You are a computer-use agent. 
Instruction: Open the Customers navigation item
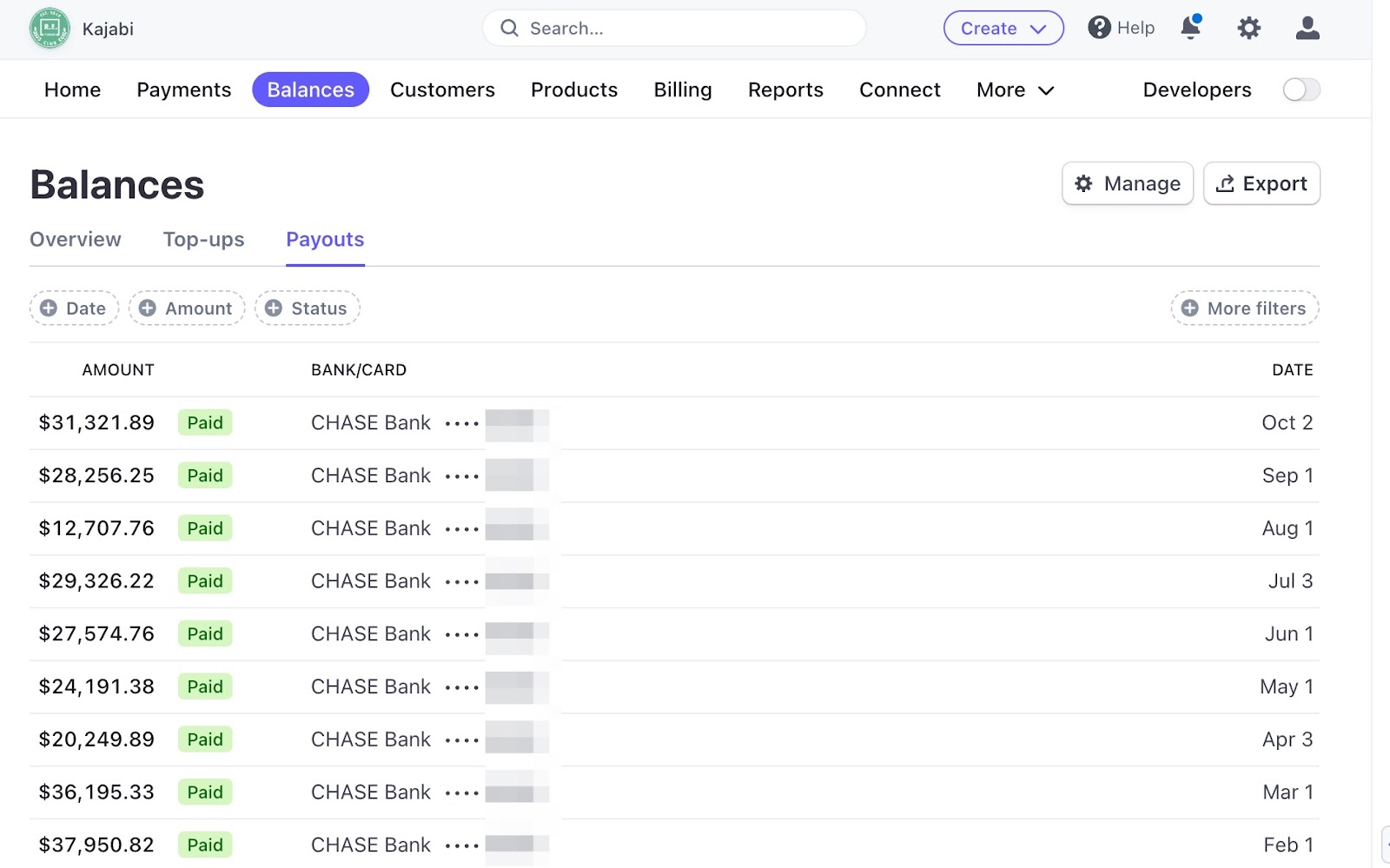(442, 89)
